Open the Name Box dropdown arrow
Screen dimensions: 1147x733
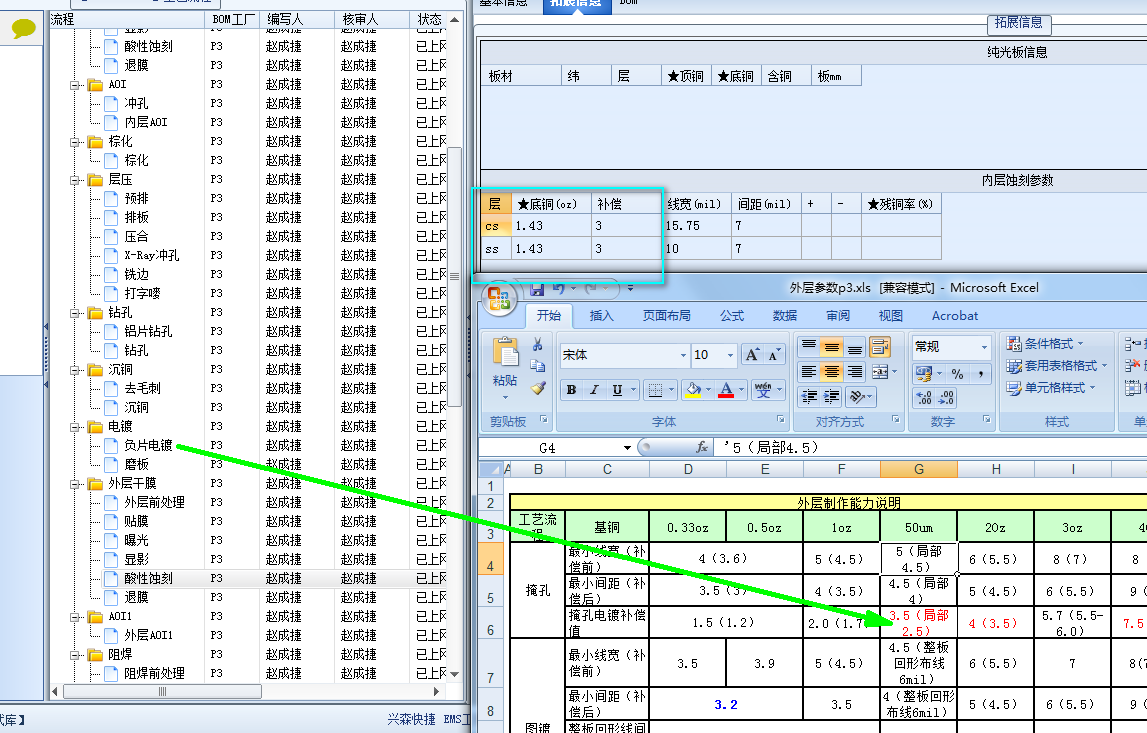point(628,448)
